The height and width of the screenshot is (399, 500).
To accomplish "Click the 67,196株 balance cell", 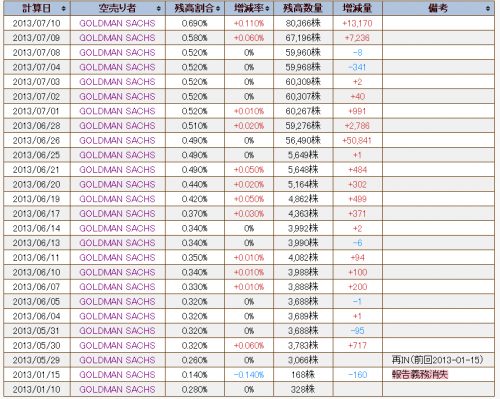I will (303, 38).
